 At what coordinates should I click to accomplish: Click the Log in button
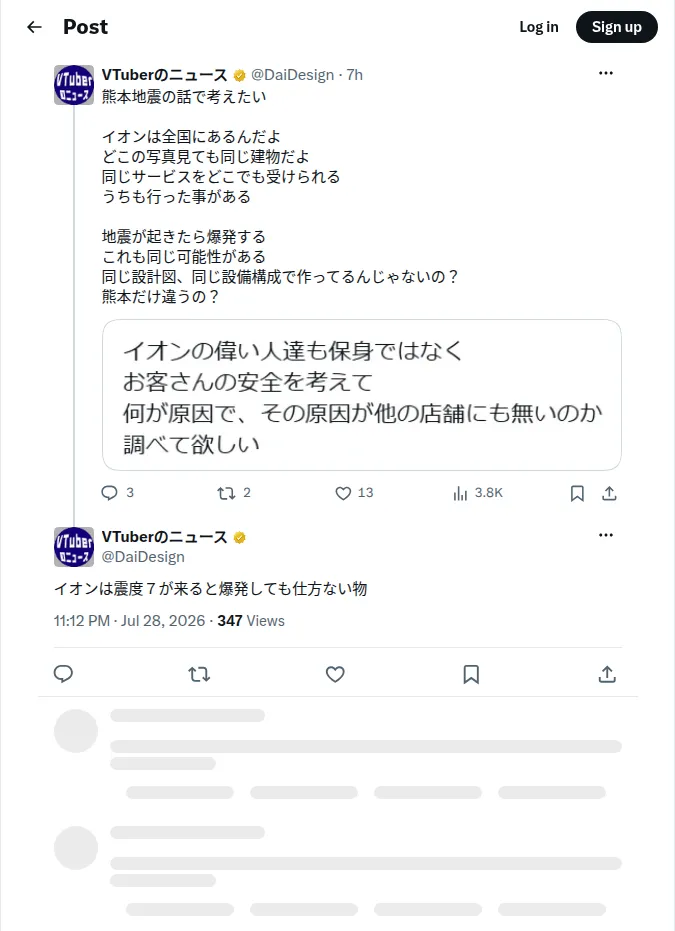tap(538, 27)
